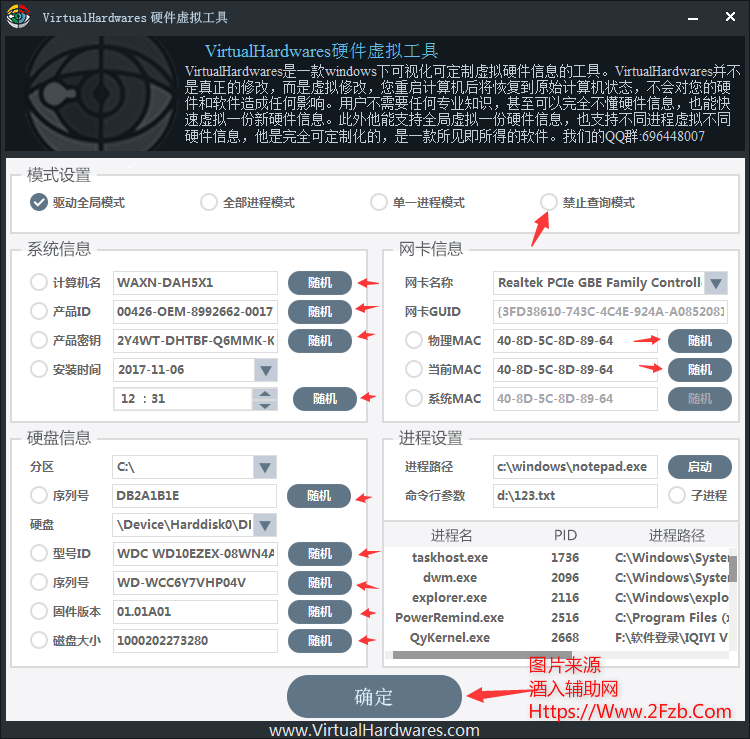The width and height of the screenshot is (750, 739).
Task: Click the time field showing 12 : 31
Action: coord(183,399)
